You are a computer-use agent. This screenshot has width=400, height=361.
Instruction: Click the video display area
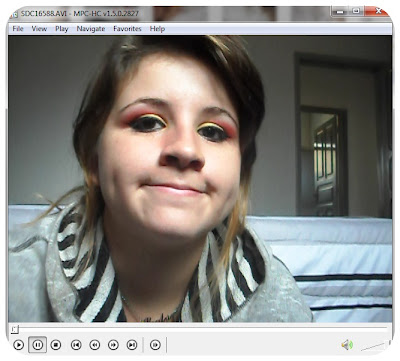click(200, 179)
